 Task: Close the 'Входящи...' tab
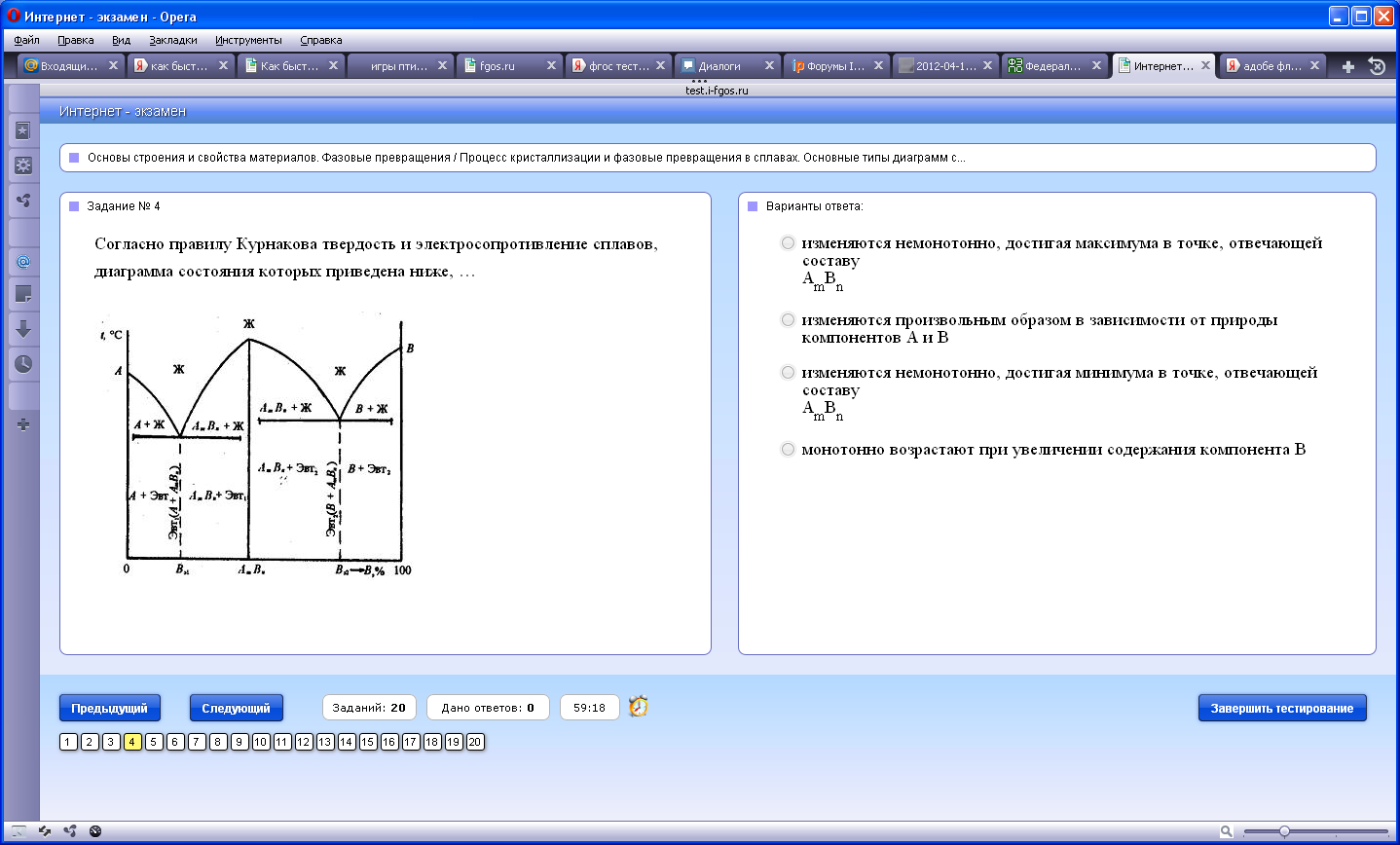pyautogui.click(x=113, y=65)
